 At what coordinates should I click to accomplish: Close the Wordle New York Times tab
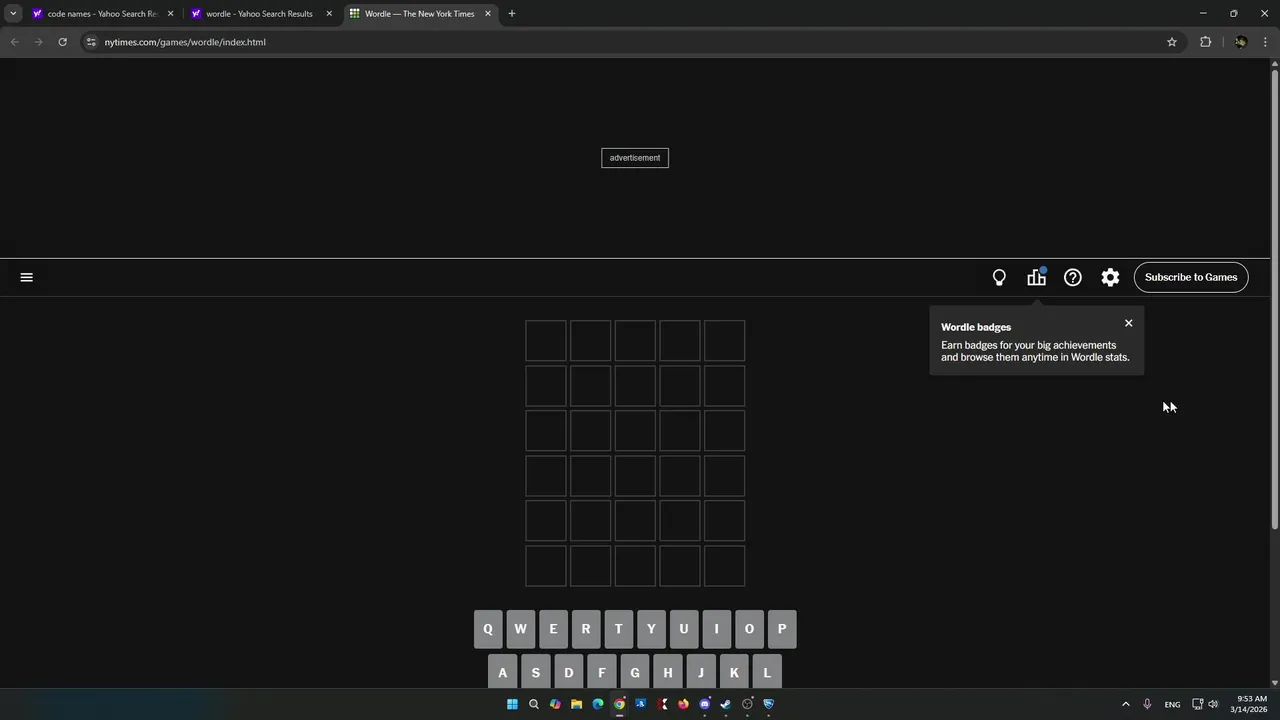[488, 14]
